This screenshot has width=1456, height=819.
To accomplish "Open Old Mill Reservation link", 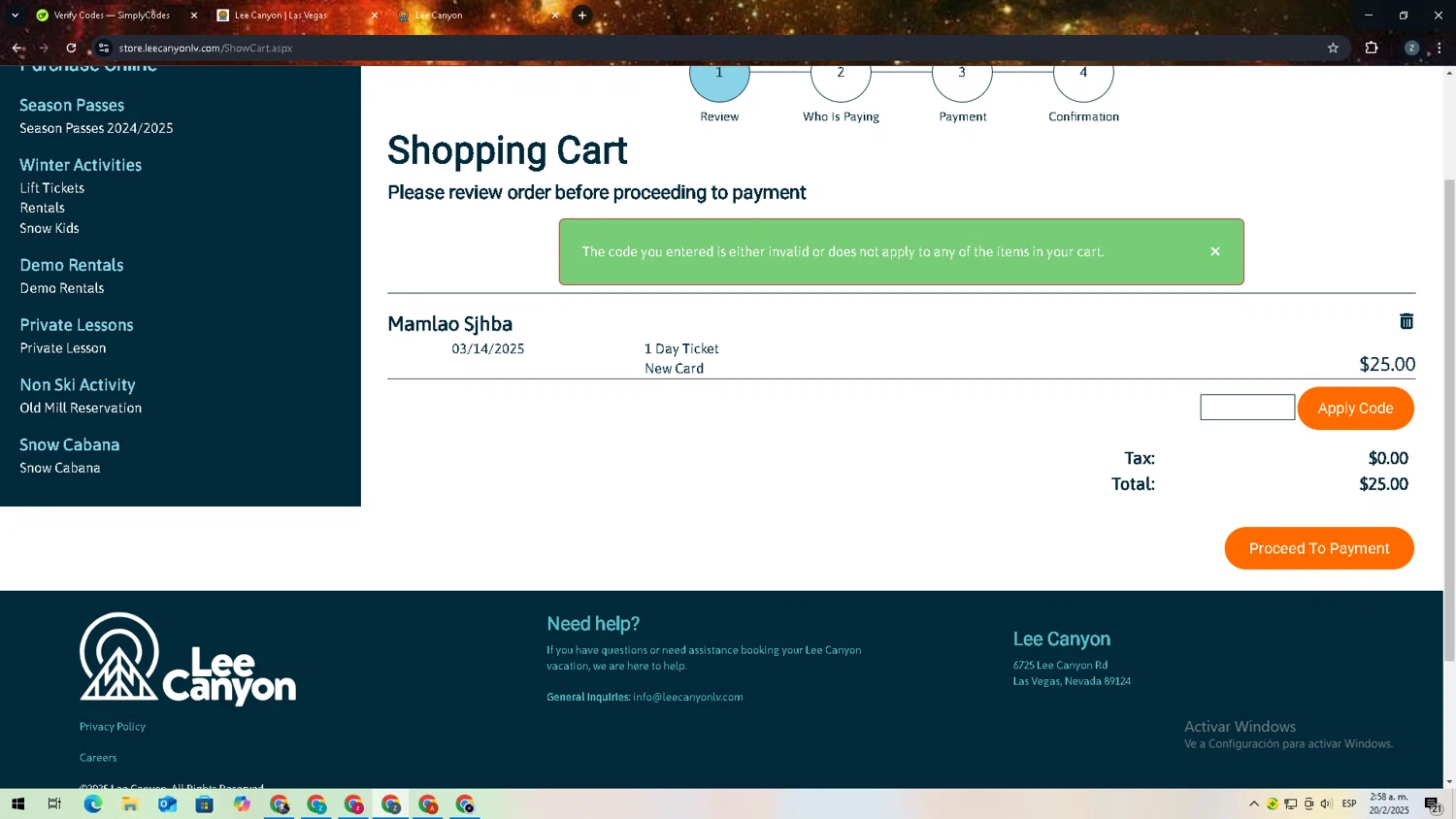I will point(81,409).
